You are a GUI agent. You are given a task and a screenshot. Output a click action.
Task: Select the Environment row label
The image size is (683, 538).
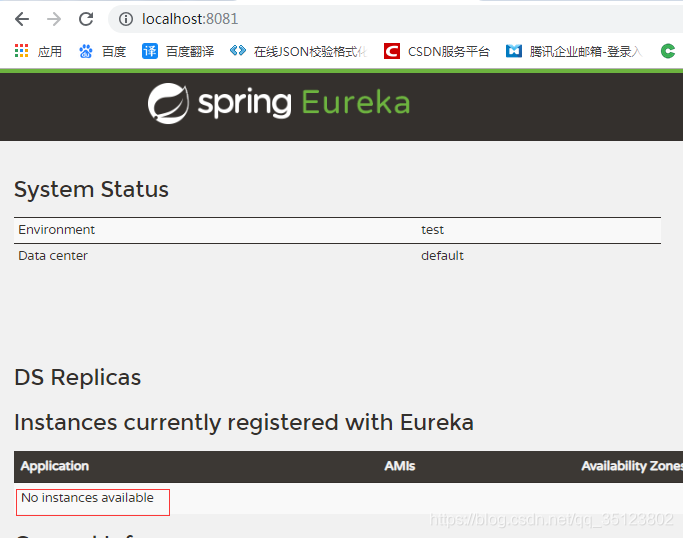[57, 230]
